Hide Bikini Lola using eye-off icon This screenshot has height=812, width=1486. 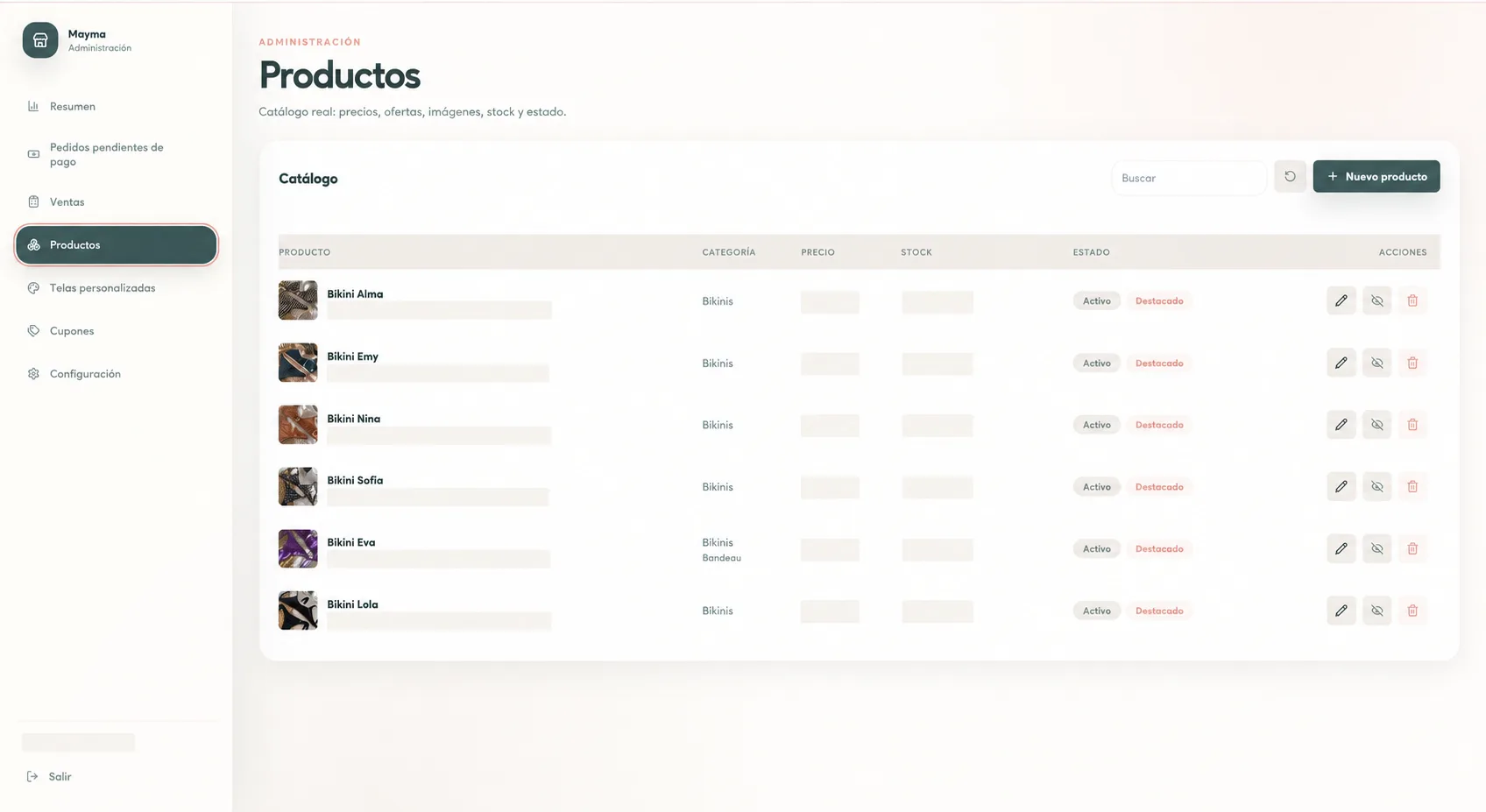(x=1377, y=611)
